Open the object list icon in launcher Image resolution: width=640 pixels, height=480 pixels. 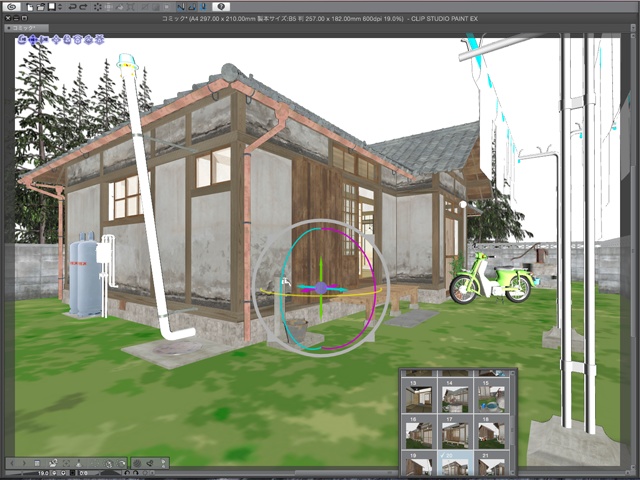click(37, 463)
